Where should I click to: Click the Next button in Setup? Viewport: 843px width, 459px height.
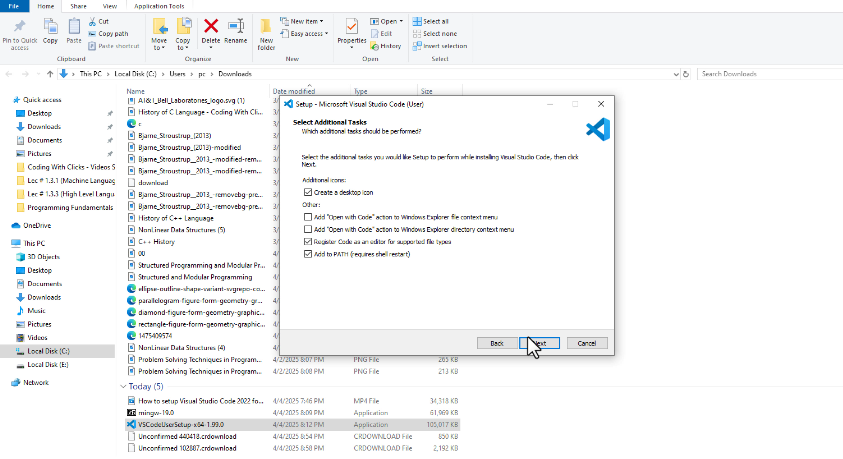[539, 343]
